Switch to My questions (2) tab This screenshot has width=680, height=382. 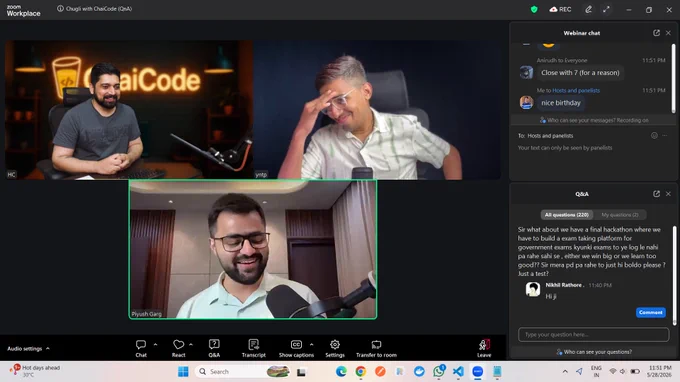pos(620,215)
